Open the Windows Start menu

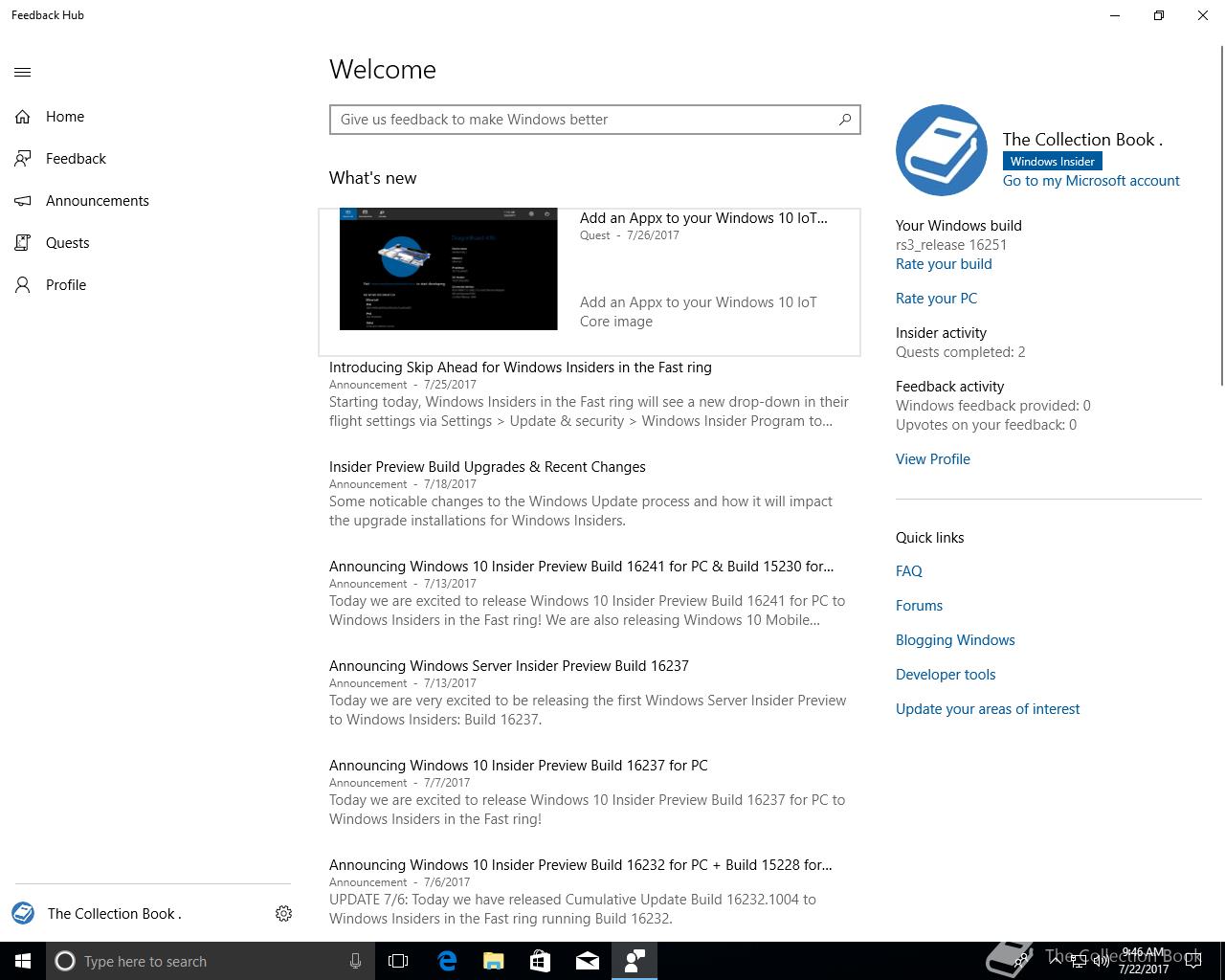23,961
